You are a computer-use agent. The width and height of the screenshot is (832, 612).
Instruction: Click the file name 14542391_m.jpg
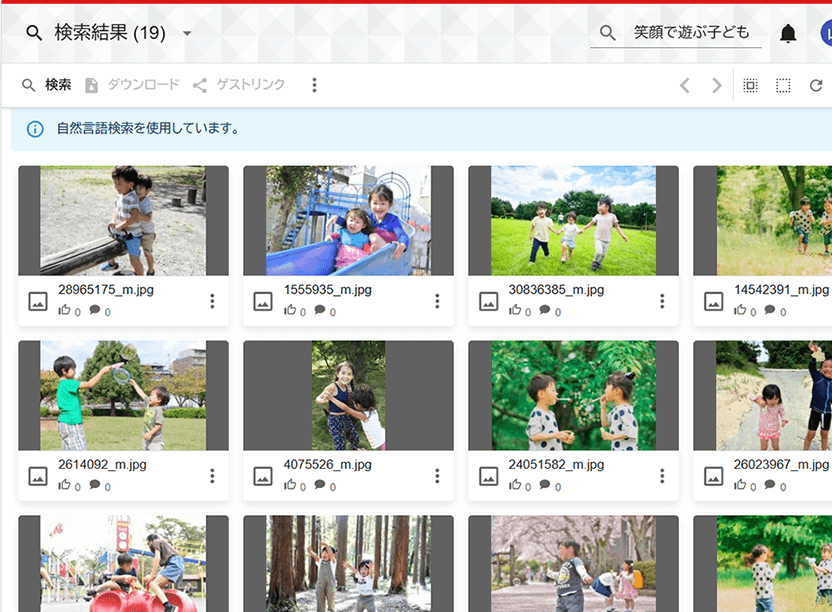click(x=781, y=290)
